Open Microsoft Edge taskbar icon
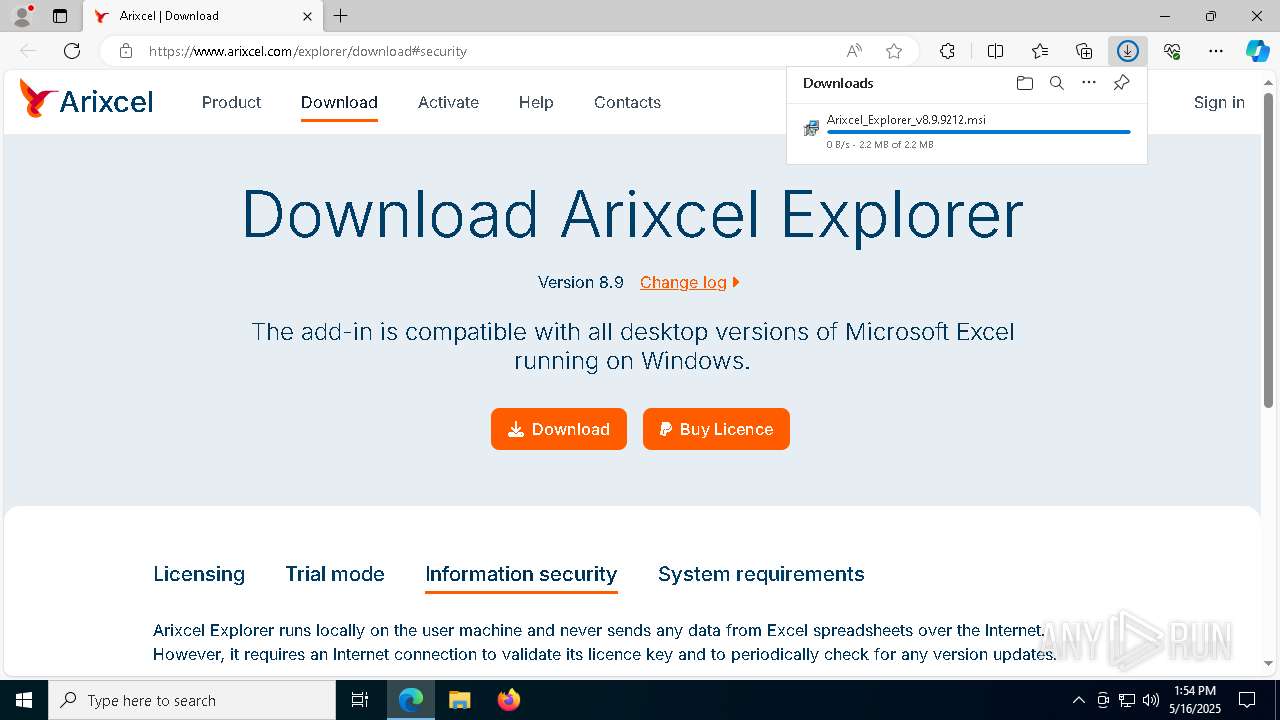 [x=411, y=700]
